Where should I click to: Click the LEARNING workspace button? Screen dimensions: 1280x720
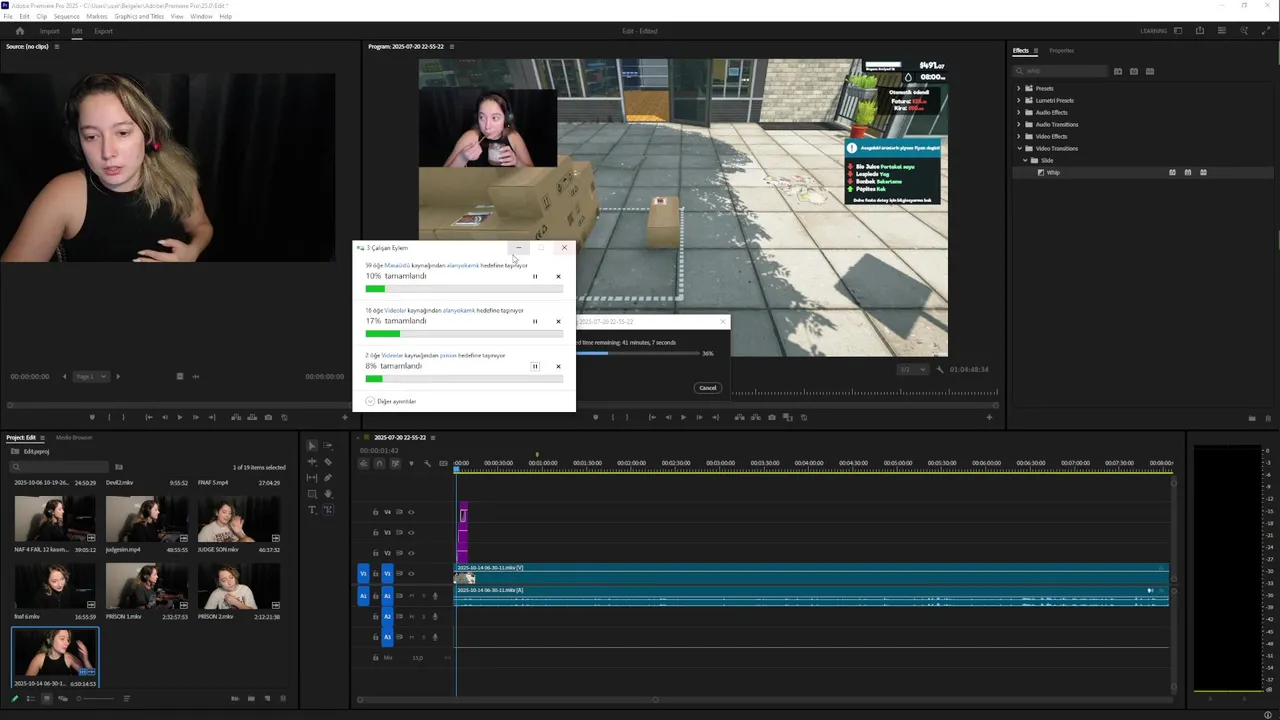tap(1153, 31)
